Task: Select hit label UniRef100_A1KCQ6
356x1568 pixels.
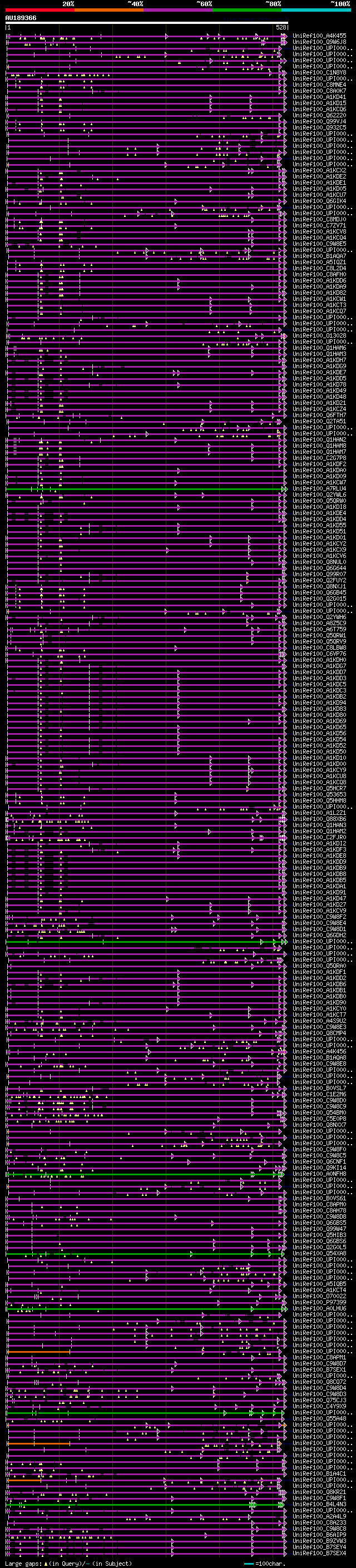Action: pos(319,110)
